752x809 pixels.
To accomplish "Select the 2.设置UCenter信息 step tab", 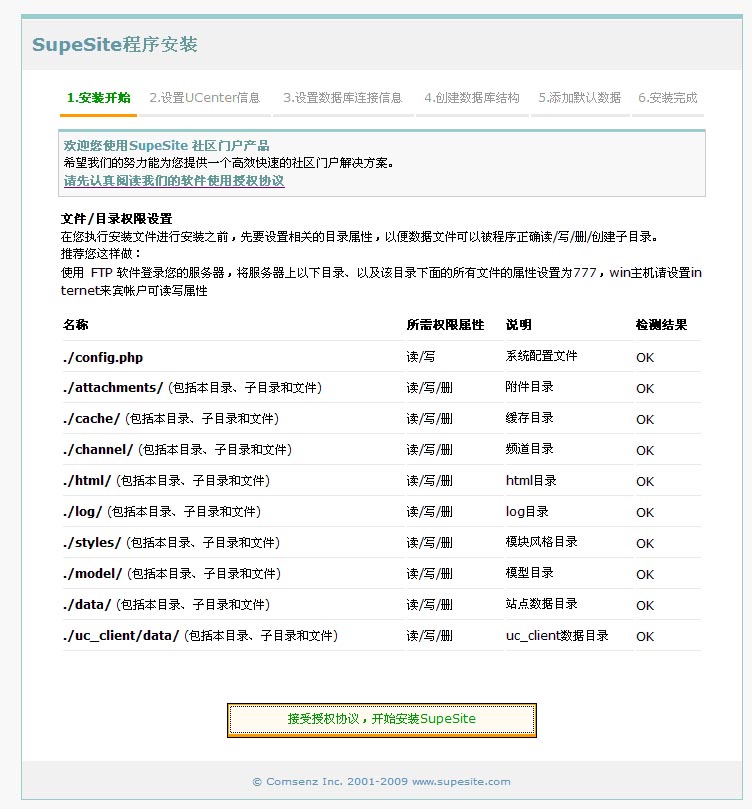I will pos(205,98).
